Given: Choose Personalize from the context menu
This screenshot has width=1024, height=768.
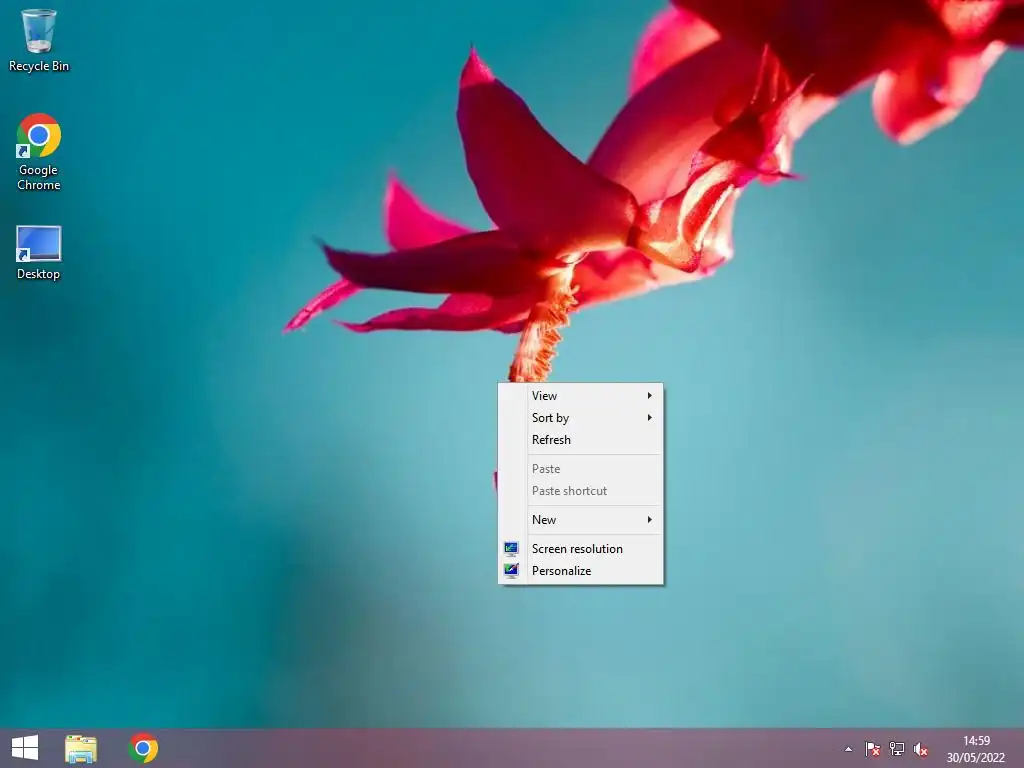Looking at the screenshot, I should tap(581, 571).
